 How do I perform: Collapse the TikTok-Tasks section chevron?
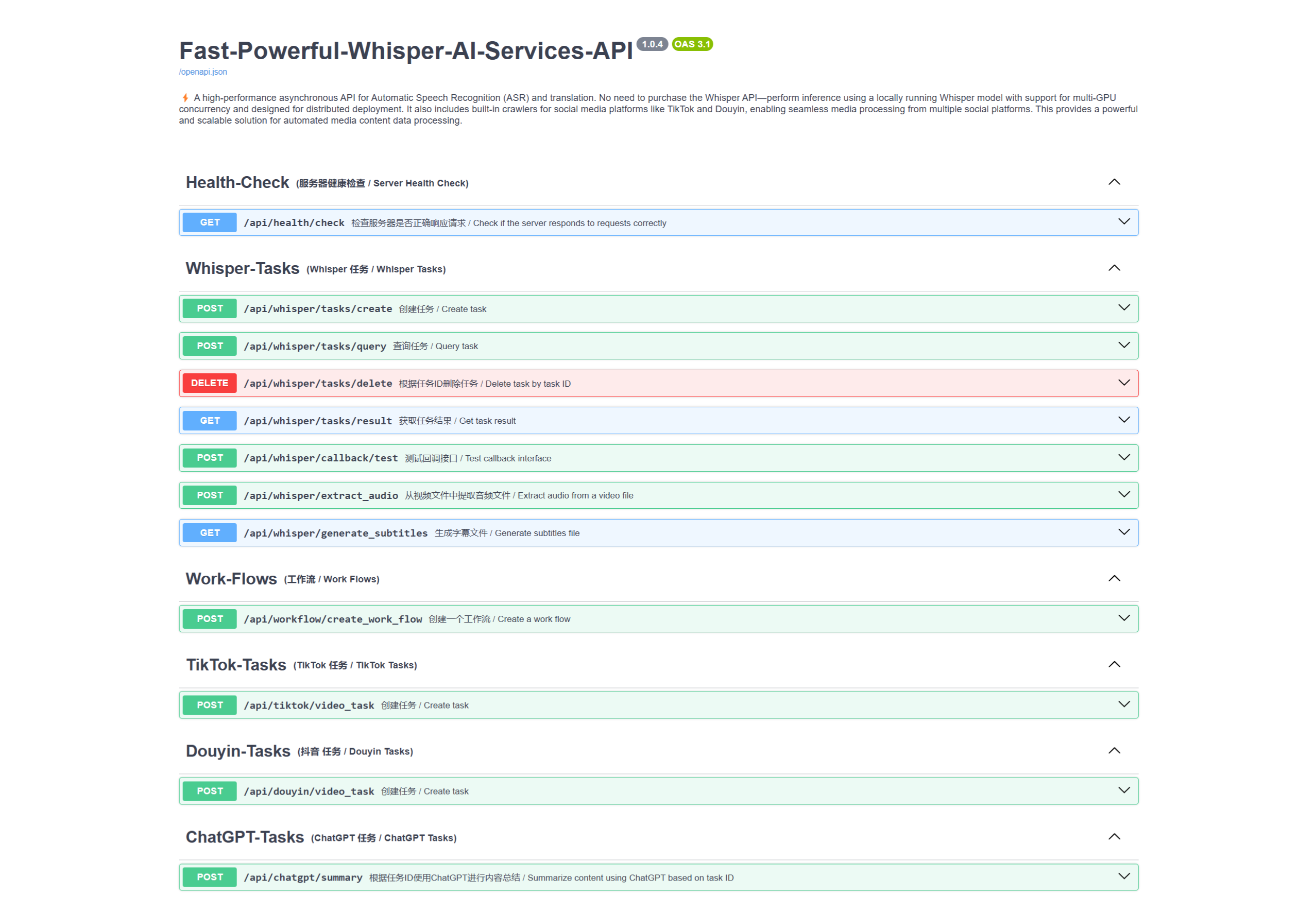click(x=1114, y=664)
